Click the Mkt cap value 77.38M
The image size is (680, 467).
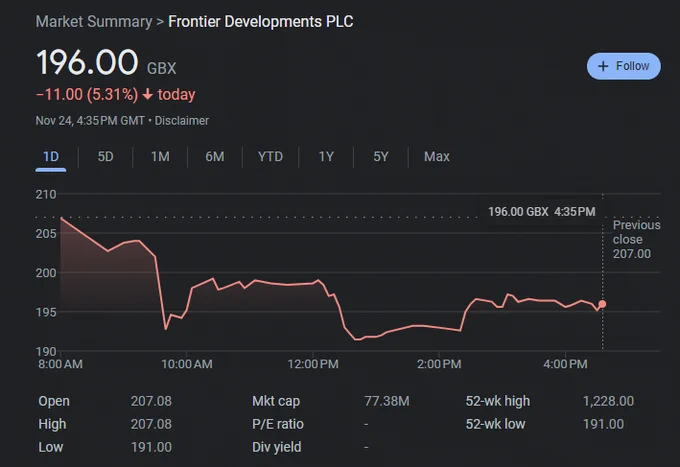(x=387, y=401)
